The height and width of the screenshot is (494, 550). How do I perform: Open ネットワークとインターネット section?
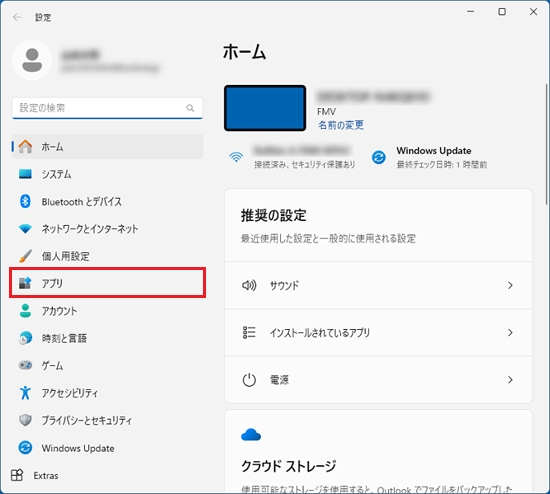[x=107, y=229]
